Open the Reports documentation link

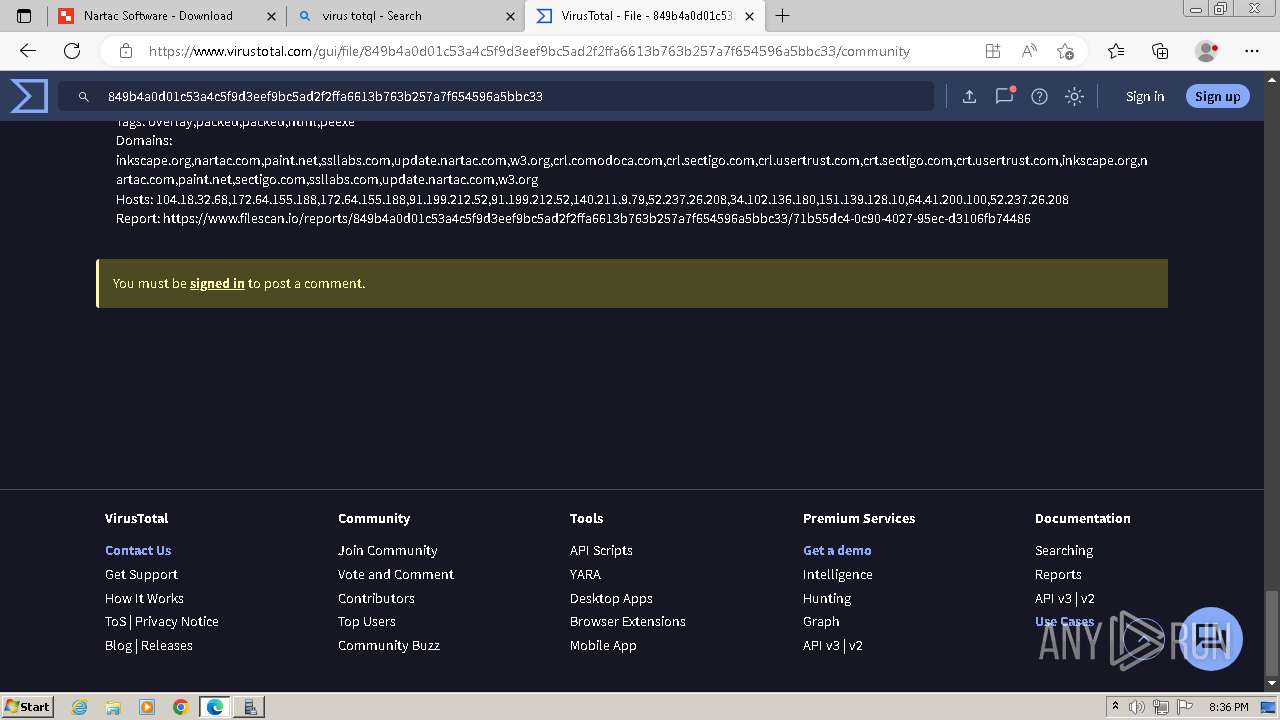(1058, 574)
